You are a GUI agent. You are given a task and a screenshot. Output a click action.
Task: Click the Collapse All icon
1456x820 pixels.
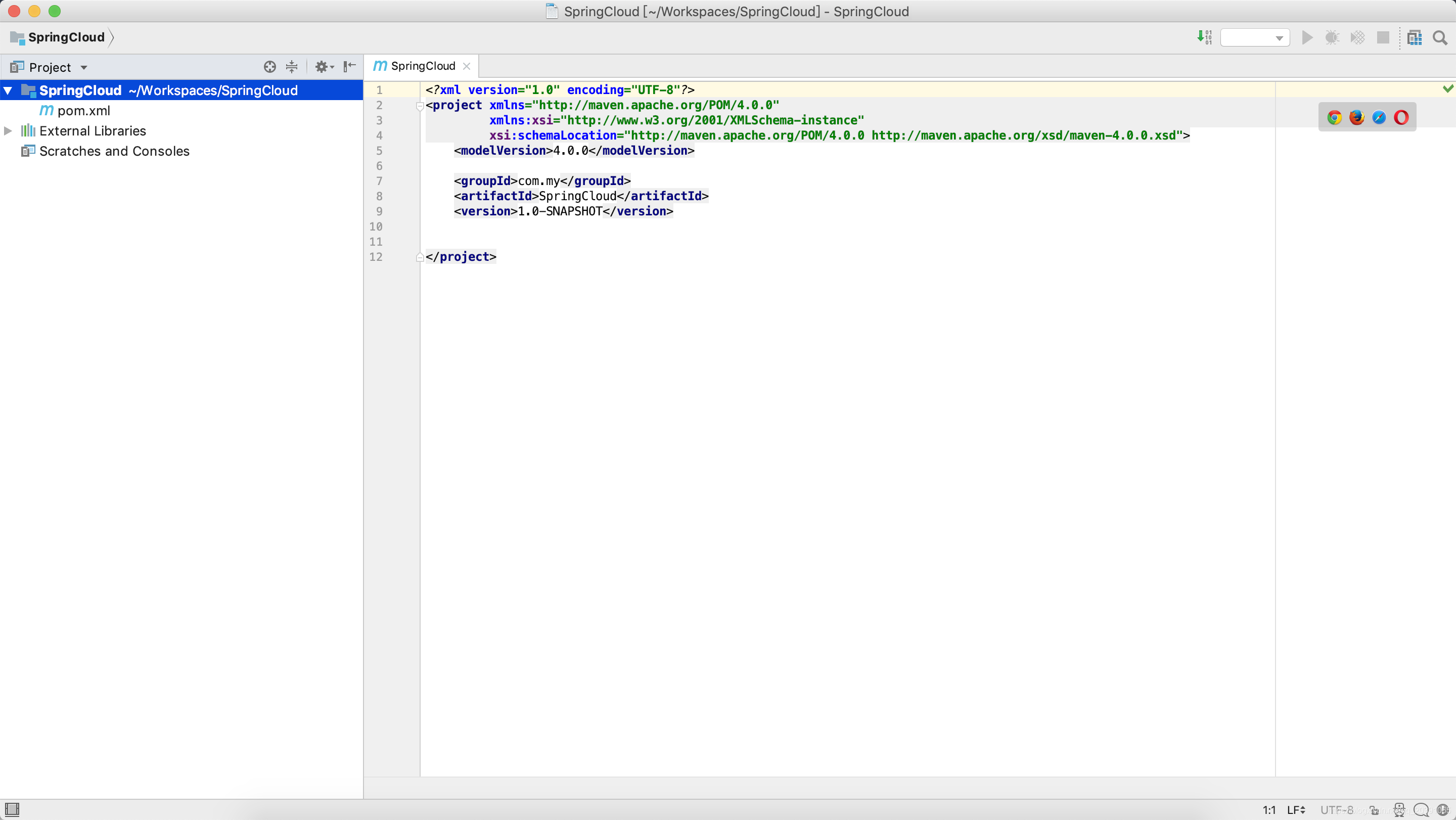click(x=292, y=67)
